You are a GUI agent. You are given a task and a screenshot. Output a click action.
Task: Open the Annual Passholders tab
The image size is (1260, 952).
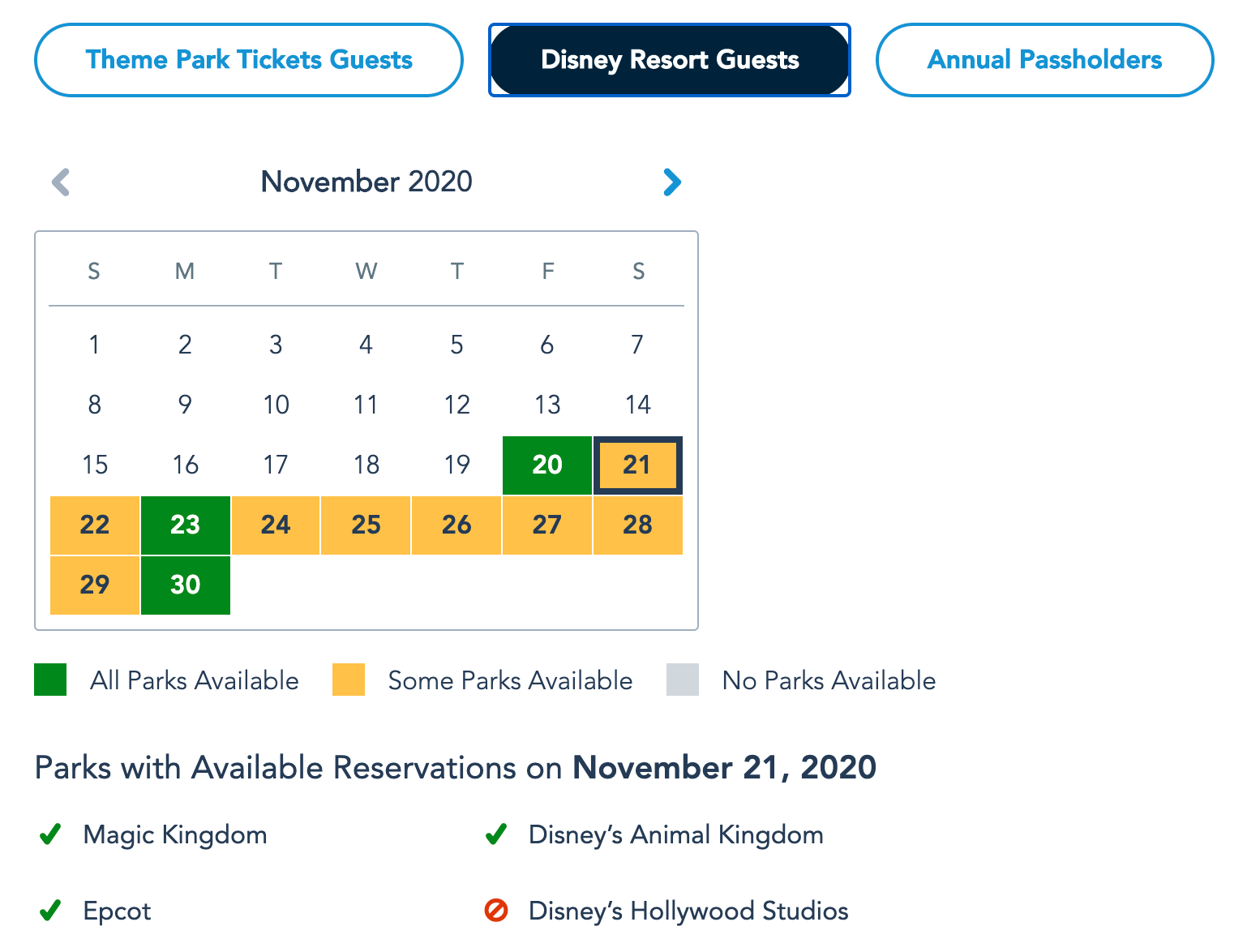pos(1044,60)
